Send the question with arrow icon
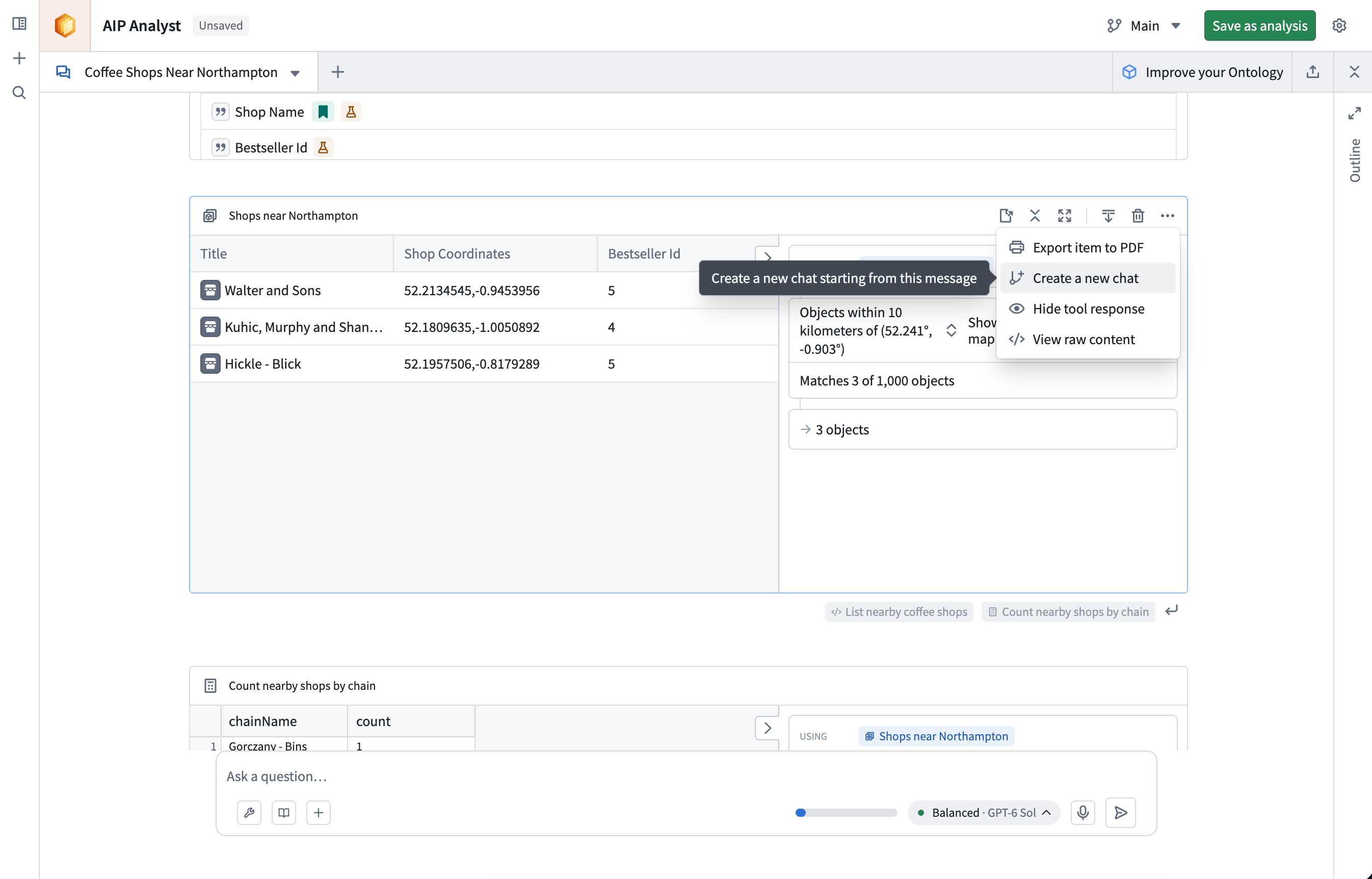 pos(1120,813)
